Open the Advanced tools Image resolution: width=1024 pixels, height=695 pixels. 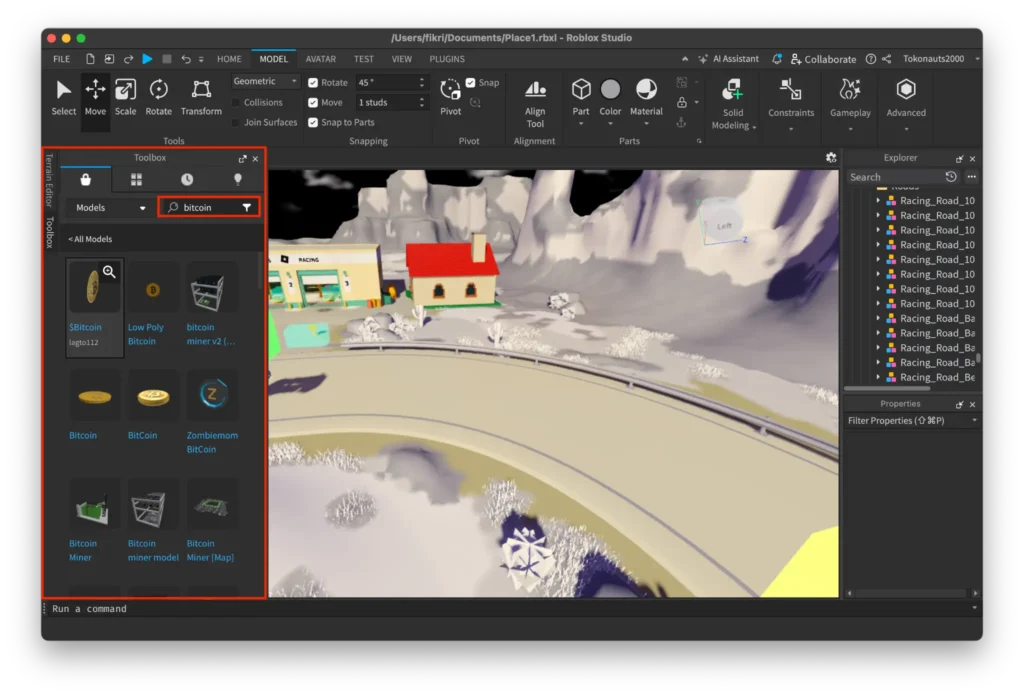pos(906,105)
